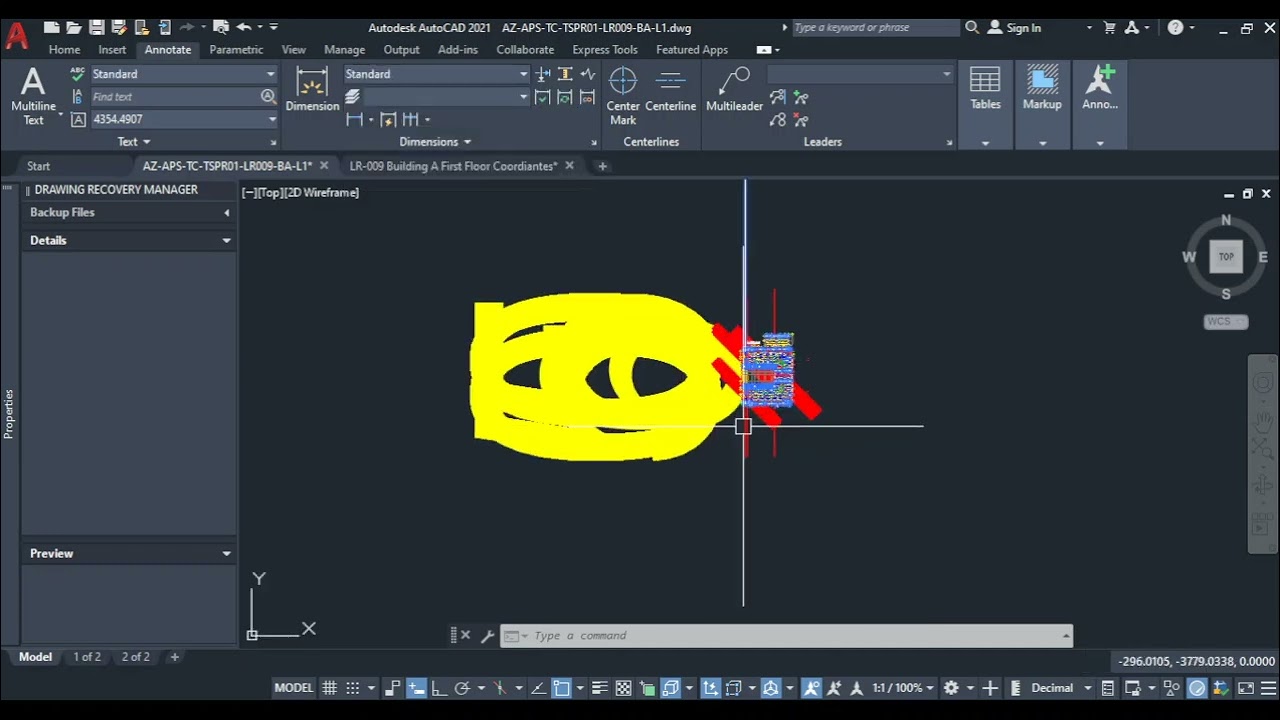Toggle the drawing grid display
Screen dimensions: 1280x720
click(x=329, y=688)
